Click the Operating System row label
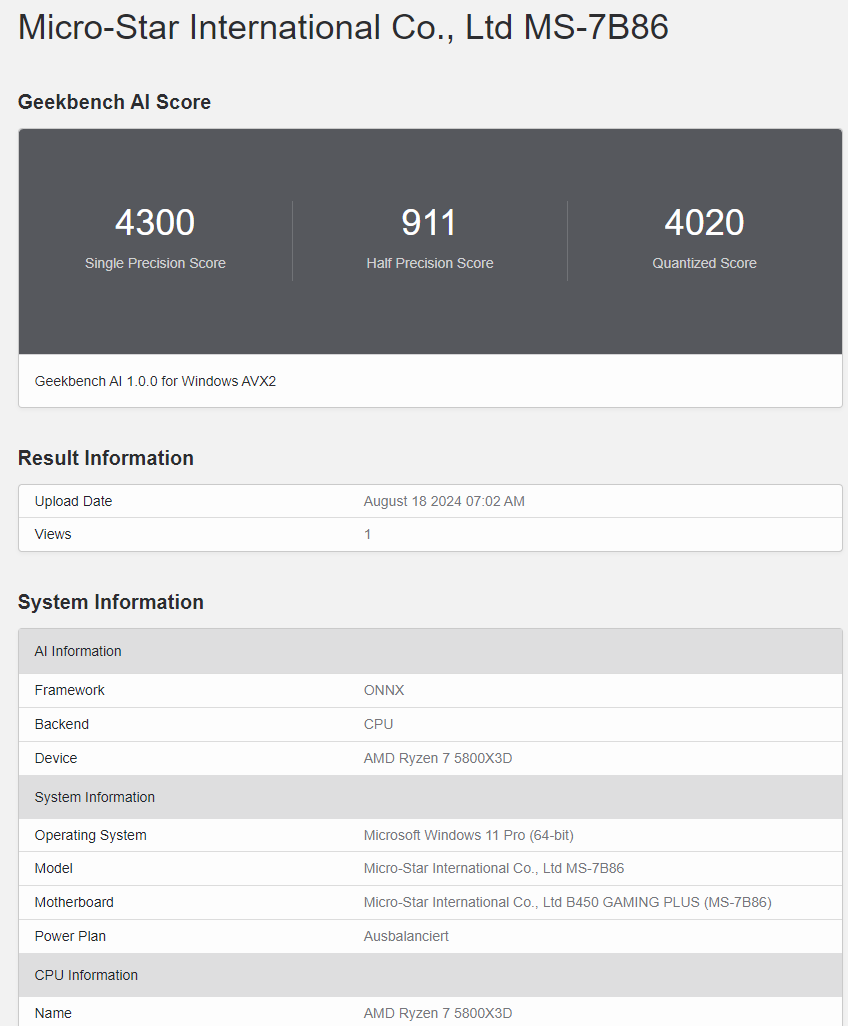848x1026 pixels. click(x=90, y=836)
